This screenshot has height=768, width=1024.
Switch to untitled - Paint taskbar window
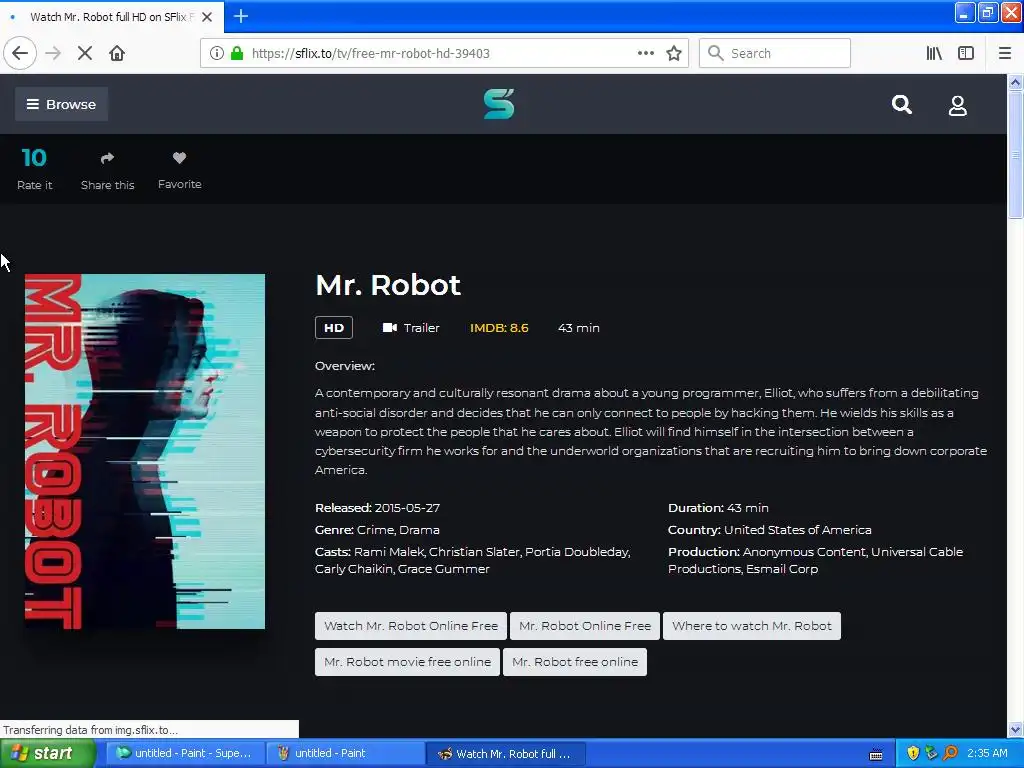[x=346, y=753]
